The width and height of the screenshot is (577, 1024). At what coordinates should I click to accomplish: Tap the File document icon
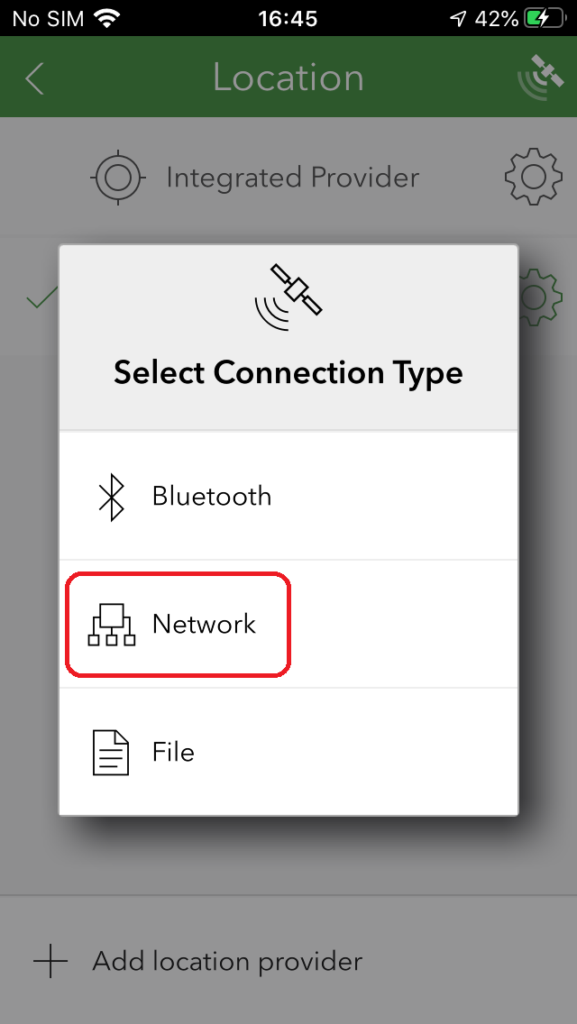coord(111,752)
